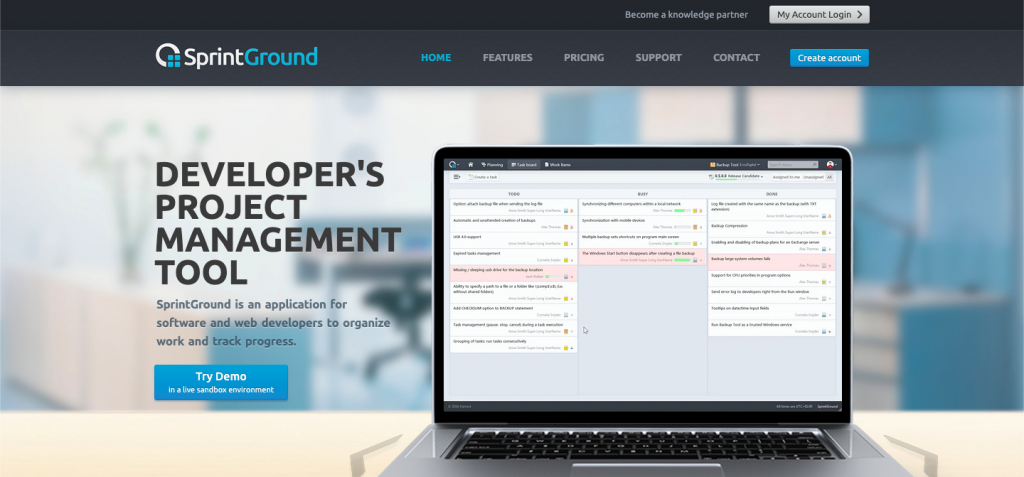1024x477 pixels.
Task: Click the list menu icon left of Create a task
Action: point(456,177)
